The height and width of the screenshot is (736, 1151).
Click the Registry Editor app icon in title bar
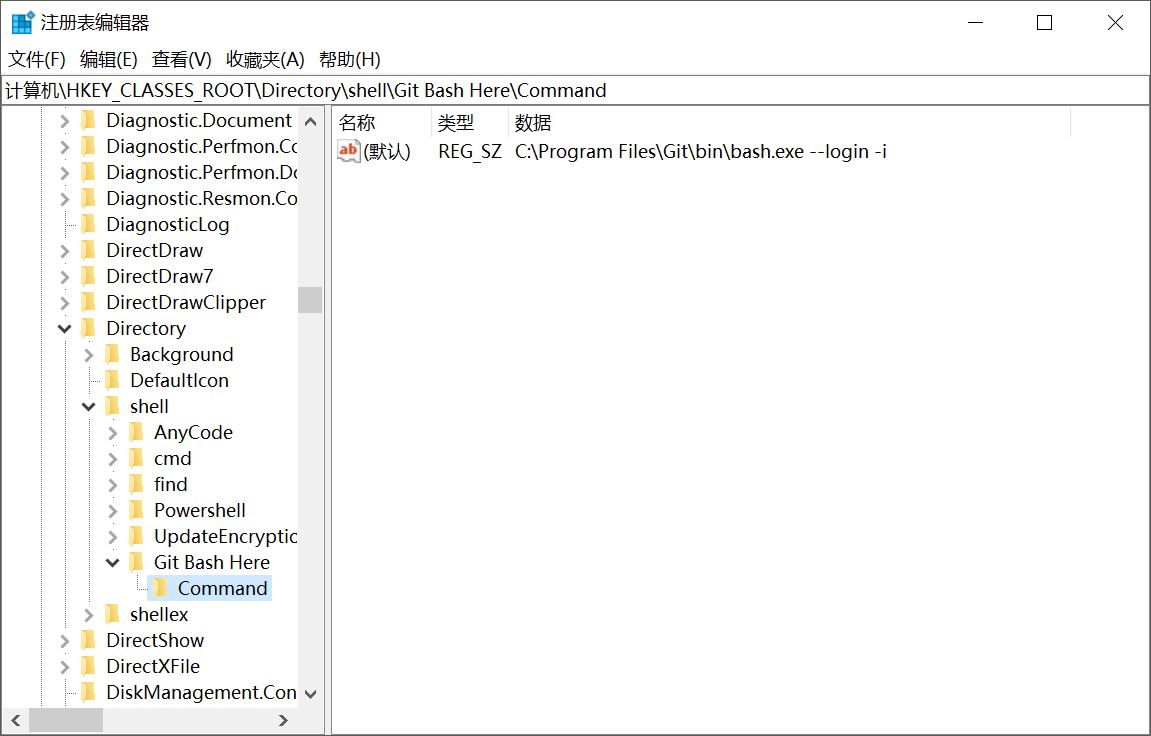pyautogui.click(x=23, y=23)
